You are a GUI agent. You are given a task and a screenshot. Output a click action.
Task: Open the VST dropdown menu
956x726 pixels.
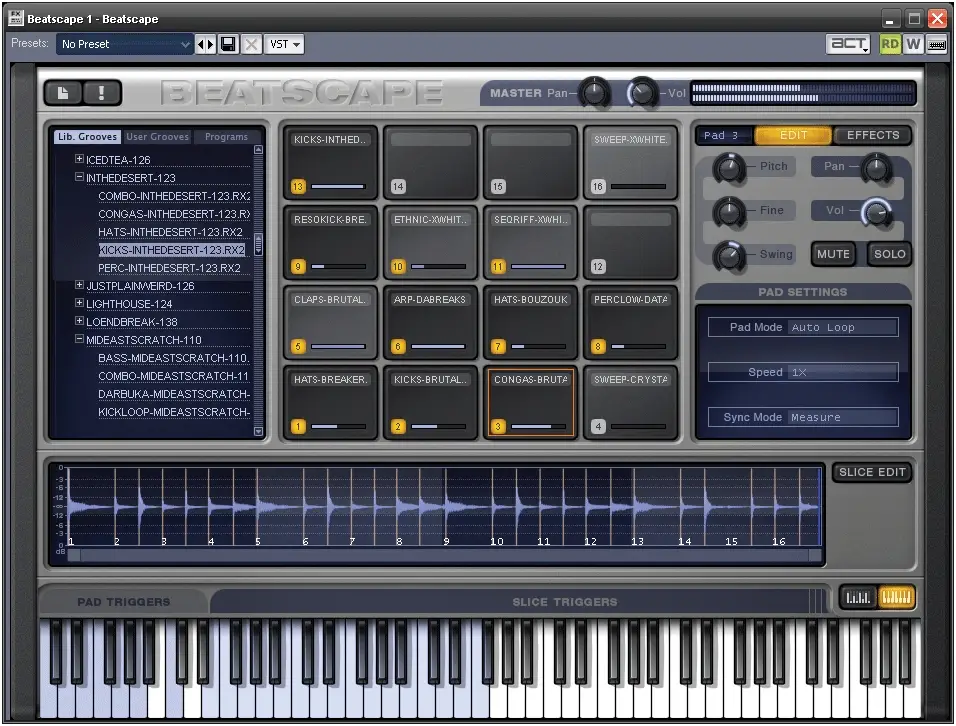284,44
